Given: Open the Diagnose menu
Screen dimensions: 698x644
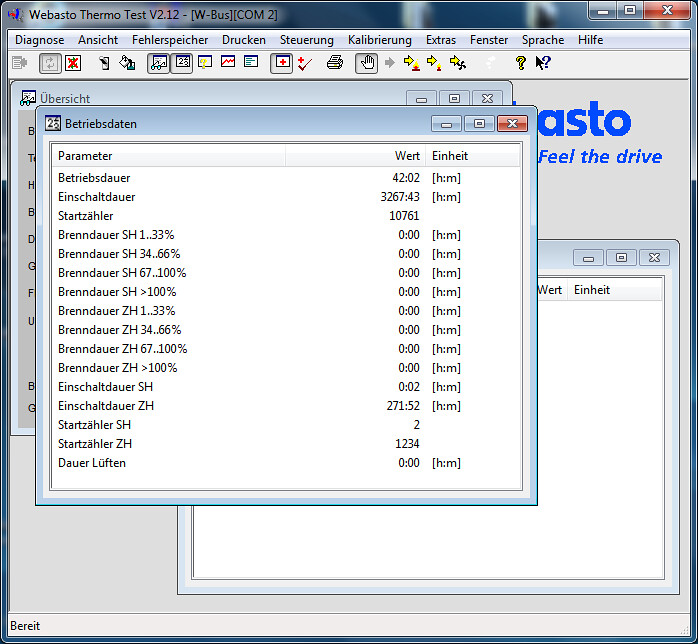Looking at the screenshot, I should tap(40, 40).
